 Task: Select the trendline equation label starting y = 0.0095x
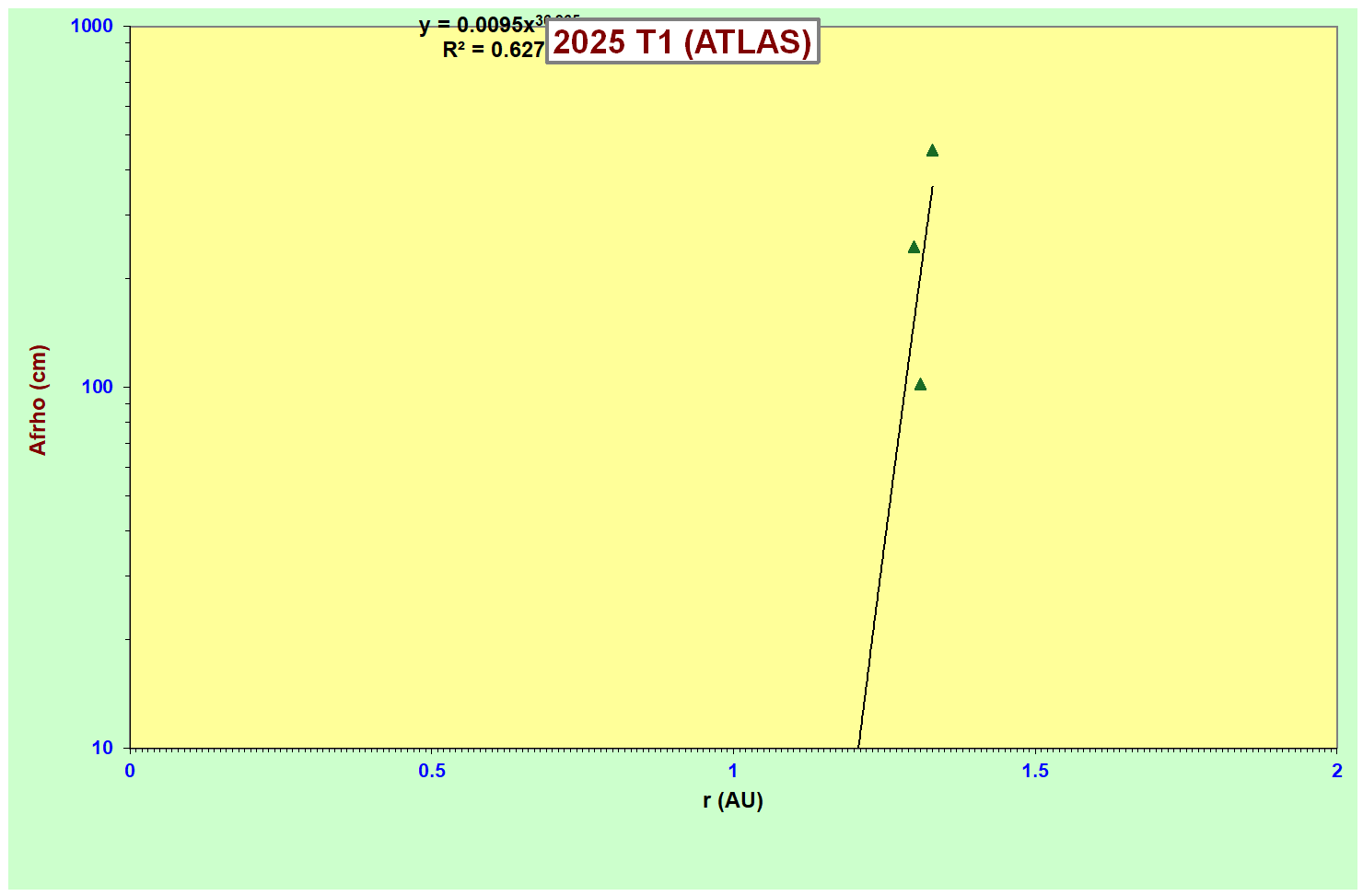[x=477, y=26]
